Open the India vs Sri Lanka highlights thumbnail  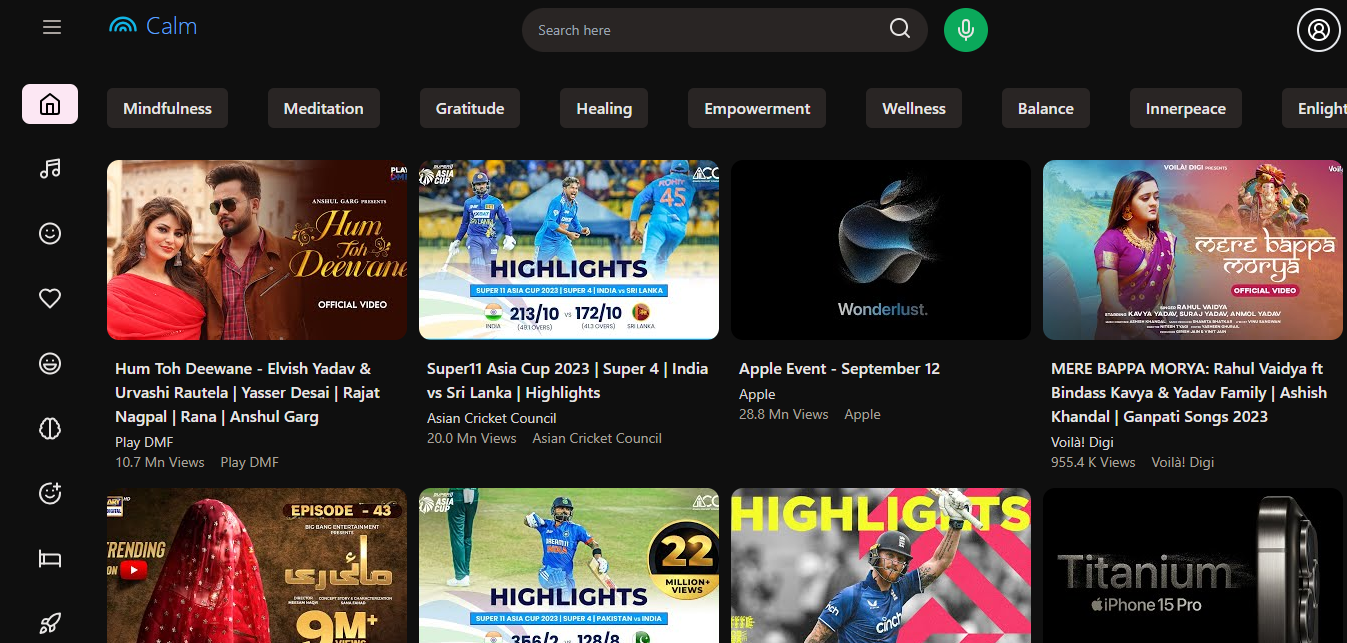(569, 250)
